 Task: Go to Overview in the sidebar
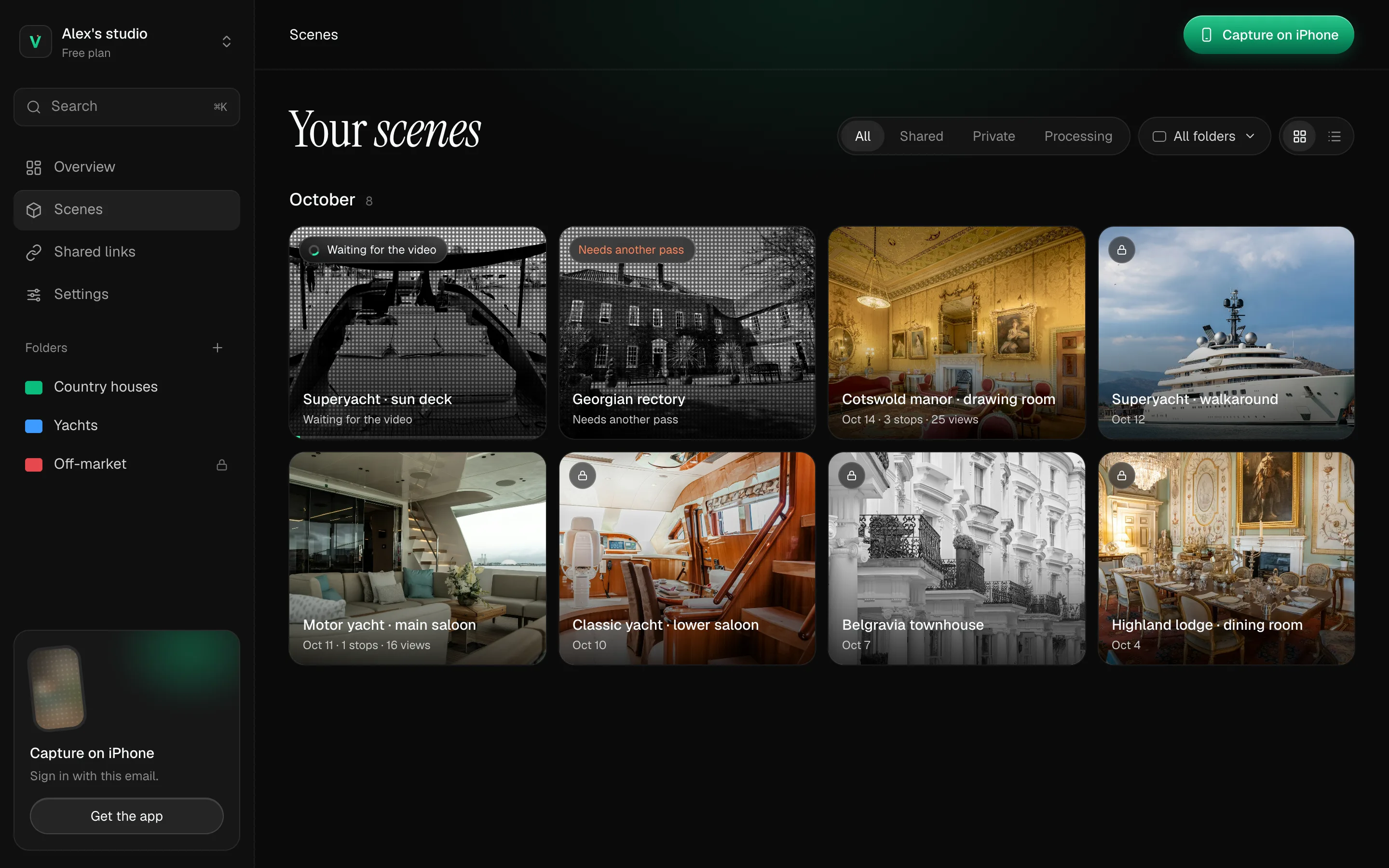tap(127, 167)
